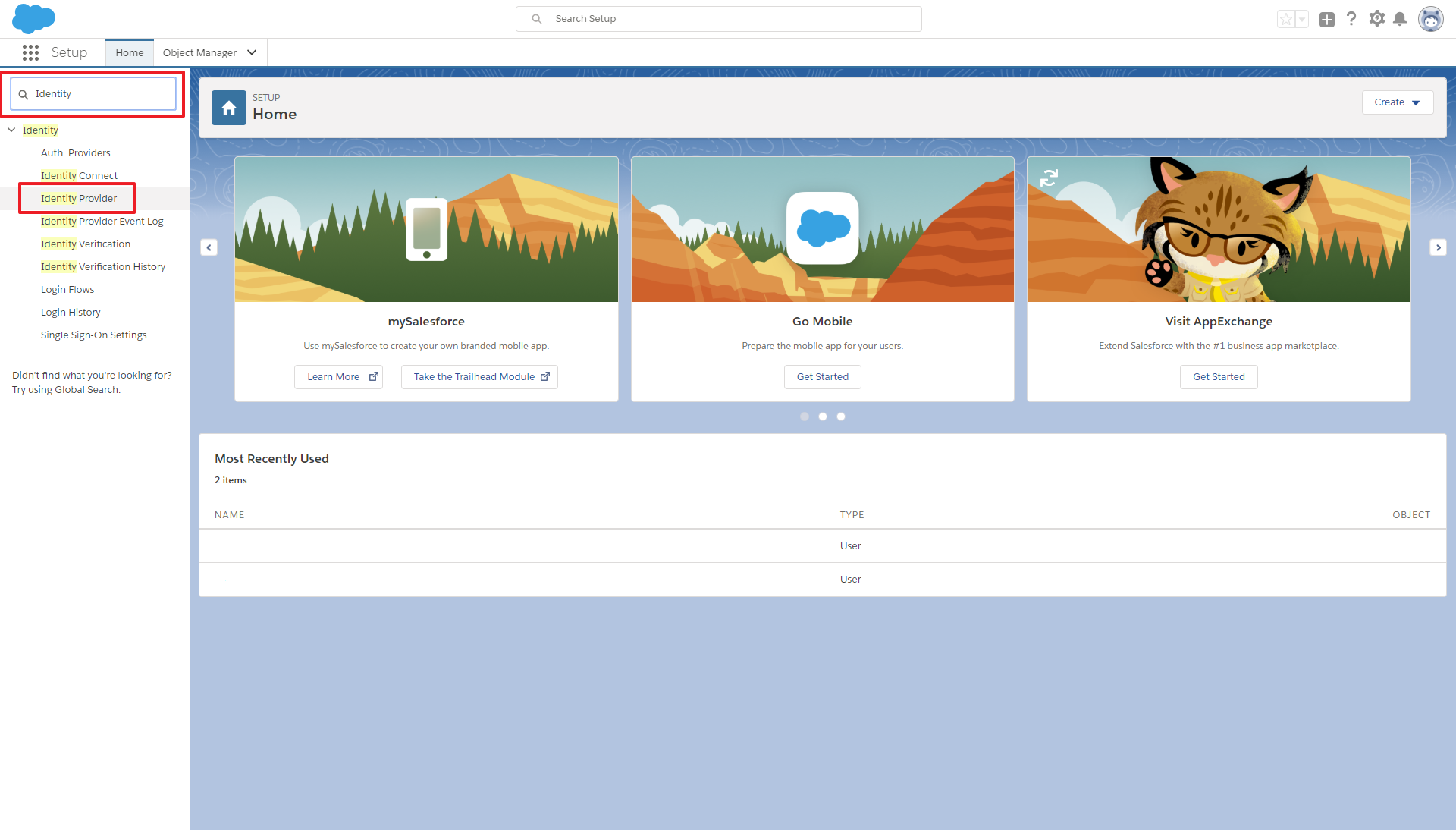Image resolution: width=1456 pixels, height=830 pixels.
Task: Click the mobile phone image on mySalesforce card
Action: click(427, 229)
